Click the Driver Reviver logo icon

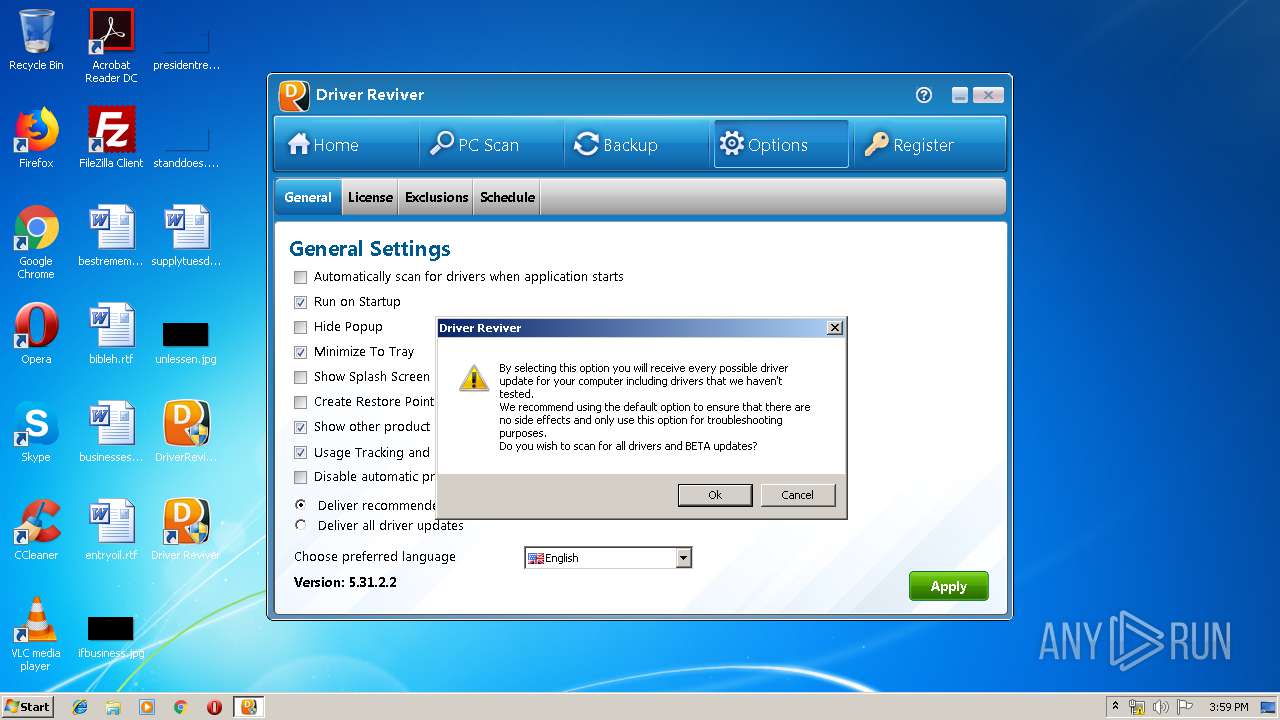pyautogui.click(x=293, y=95)
